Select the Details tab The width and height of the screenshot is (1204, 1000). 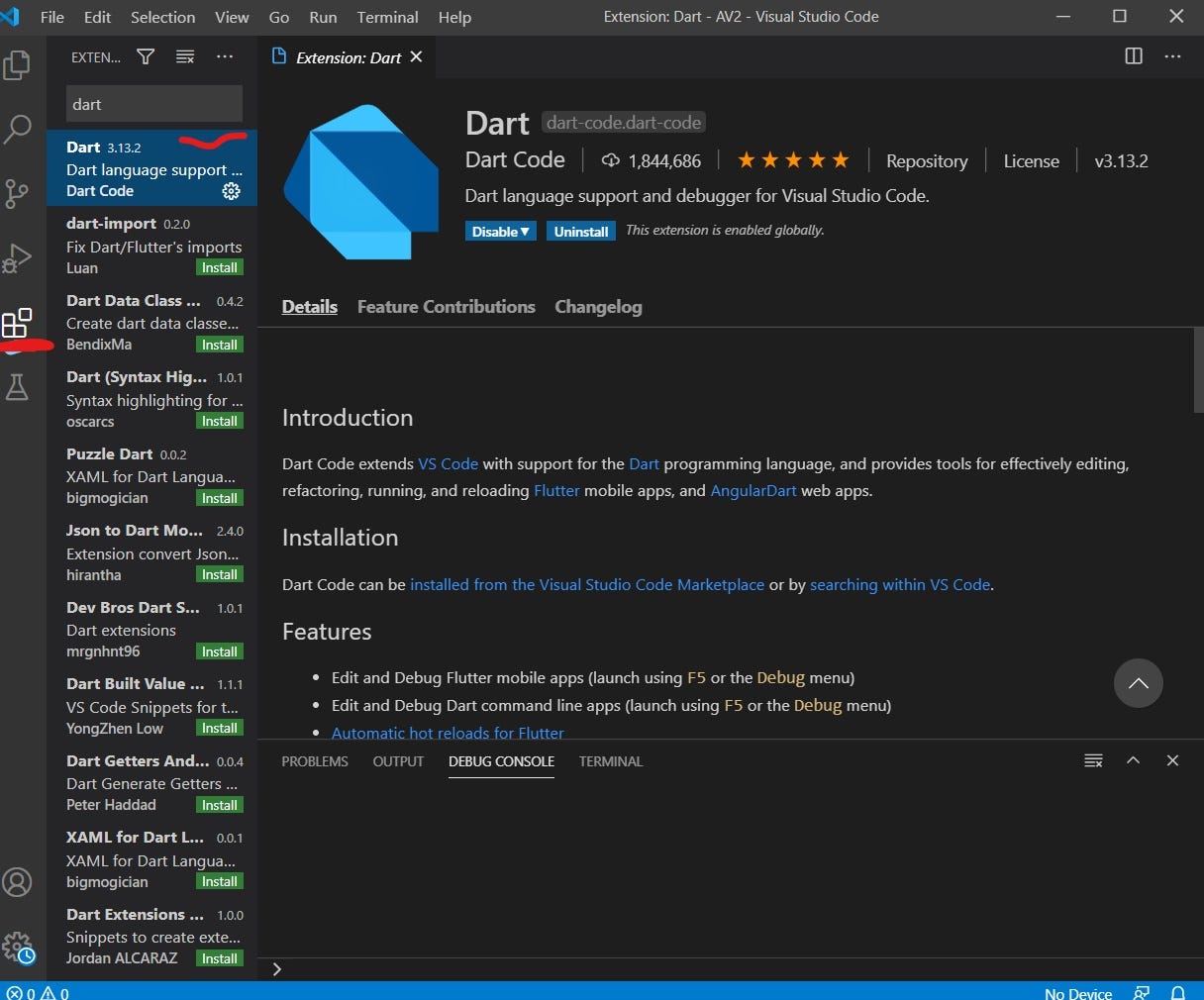[x=310, y=307]
